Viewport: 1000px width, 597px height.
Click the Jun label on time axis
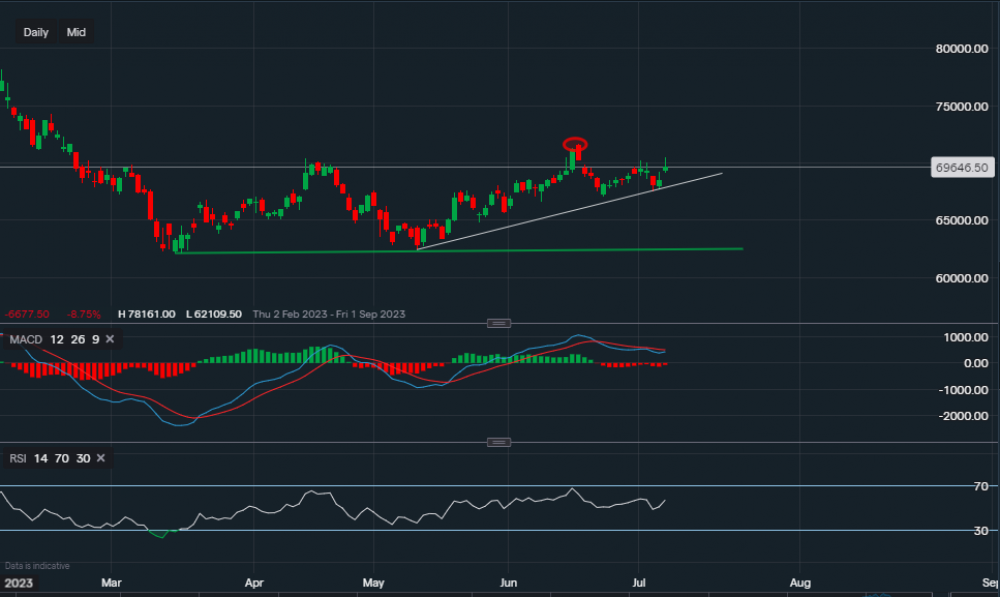(509, 581)
